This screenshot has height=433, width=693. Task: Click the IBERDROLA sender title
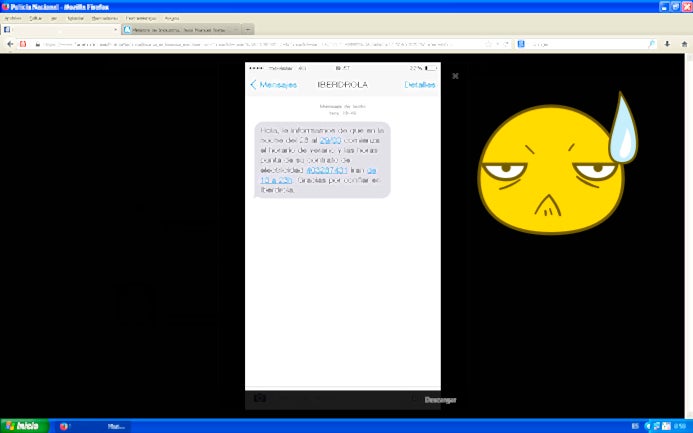tap(343, 85)
